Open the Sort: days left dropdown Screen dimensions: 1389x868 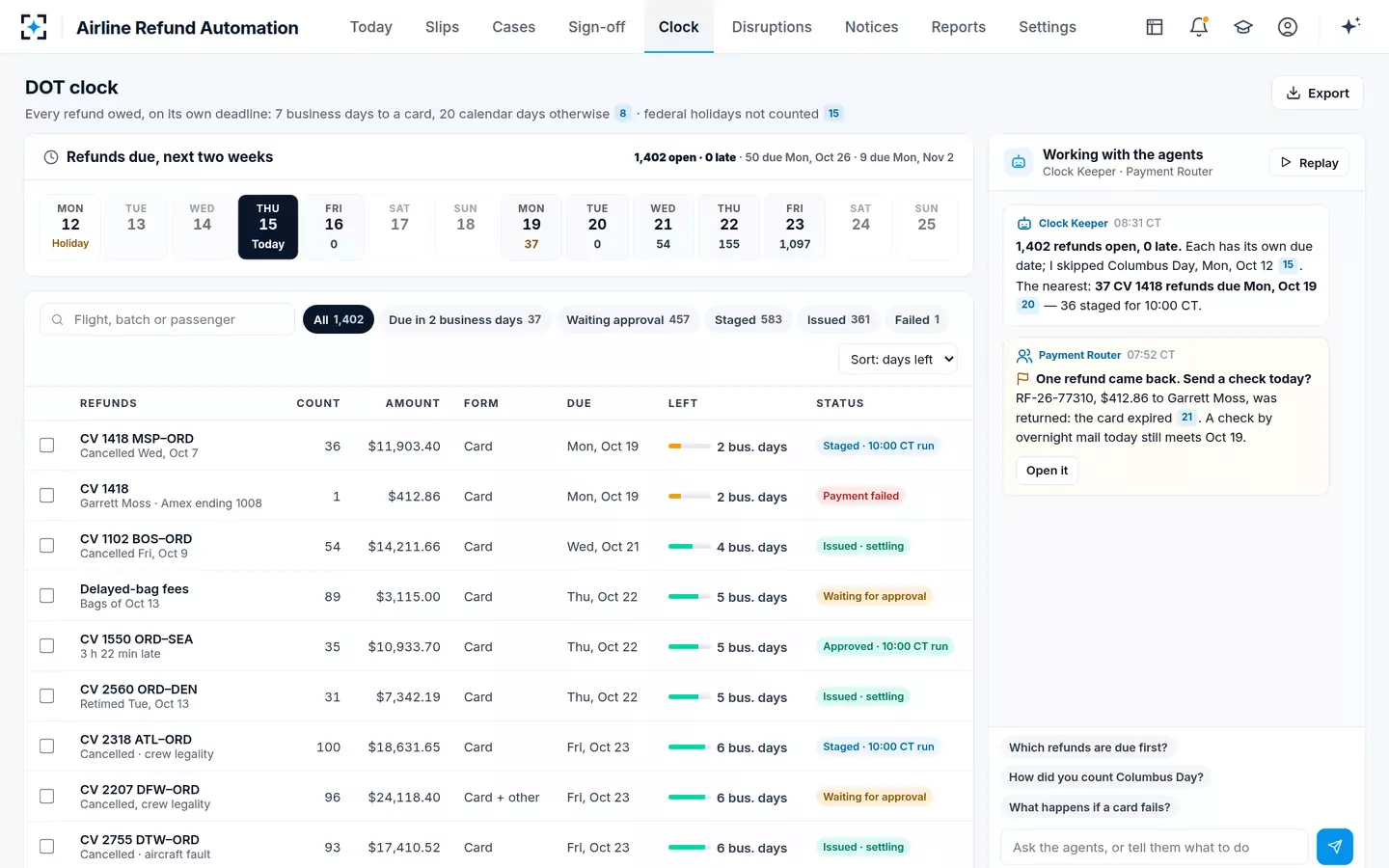[898, 360]
